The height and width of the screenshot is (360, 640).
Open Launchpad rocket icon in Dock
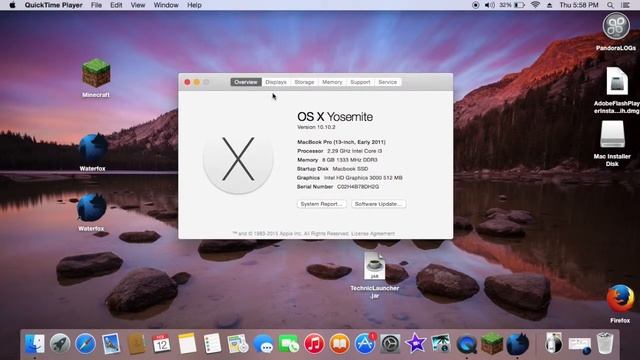[60, 344]
